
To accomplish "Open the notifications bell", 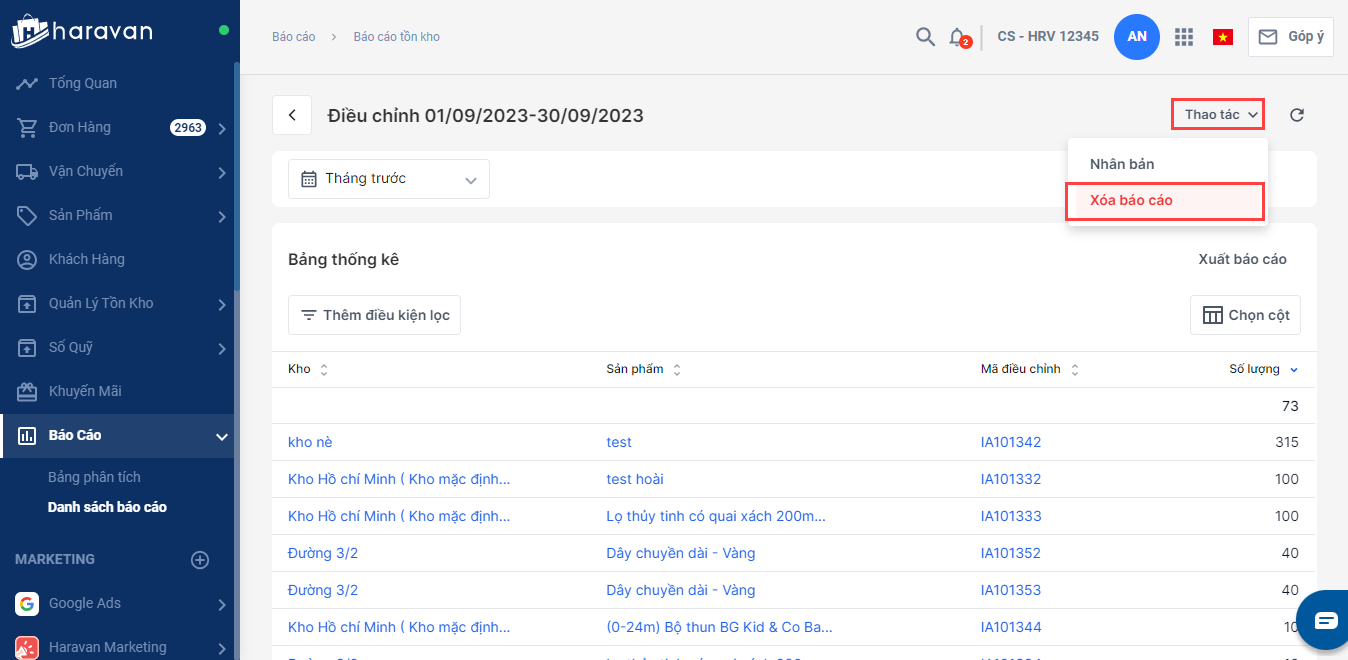I will 957,37.
